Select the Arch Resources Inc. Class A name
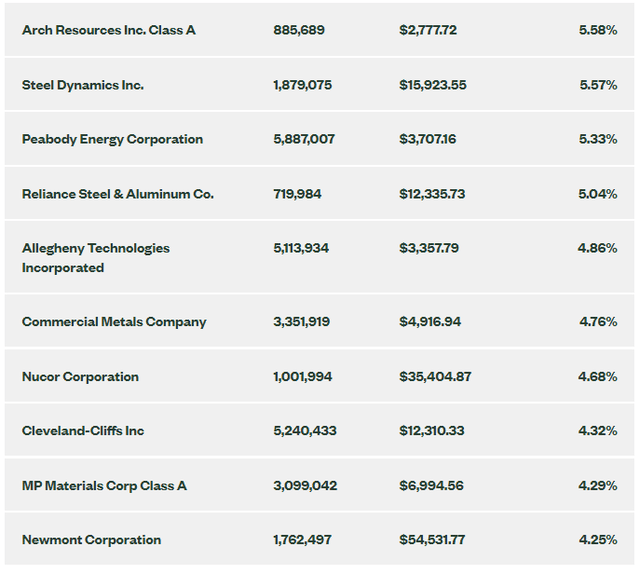Viewport: 640px width, 574px height. (109, 30)
